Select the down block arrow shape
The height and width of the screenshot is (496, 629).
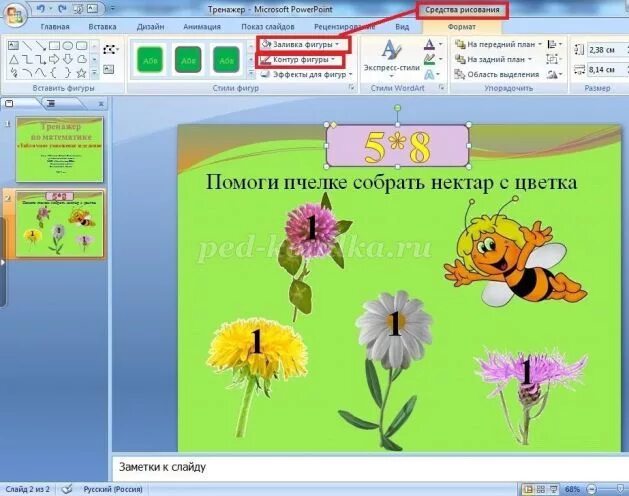click(68, 59)
